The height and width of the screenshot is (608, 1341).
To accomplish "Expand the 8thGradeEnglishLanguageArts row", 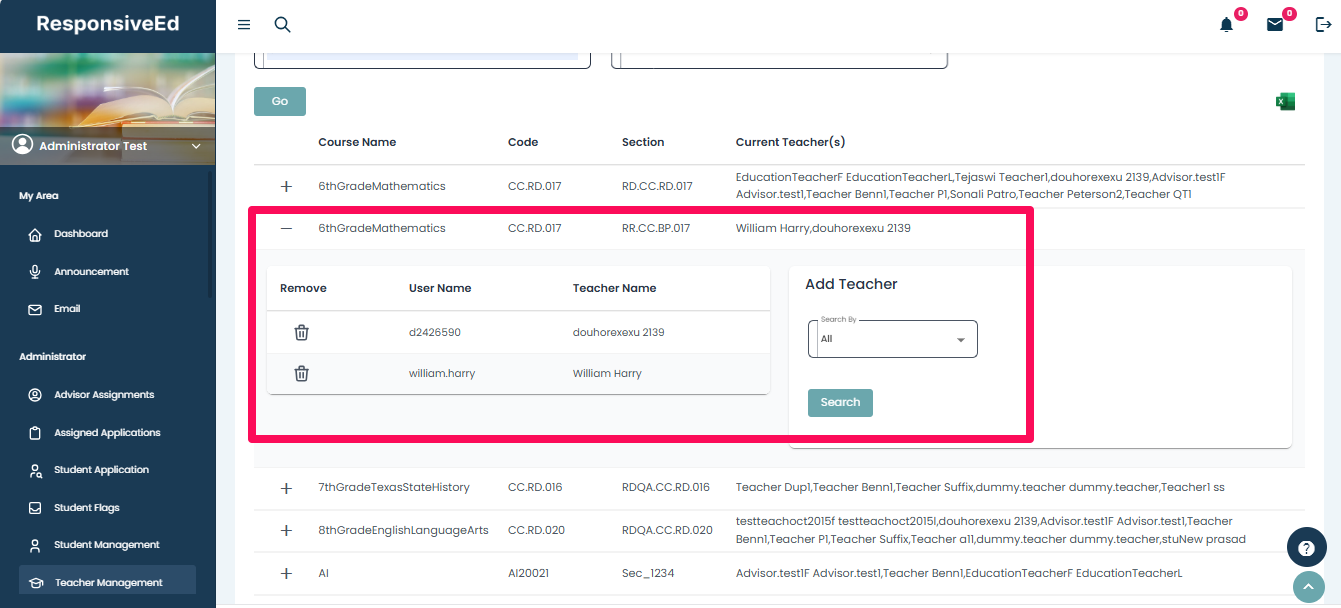I will (287, 530).
